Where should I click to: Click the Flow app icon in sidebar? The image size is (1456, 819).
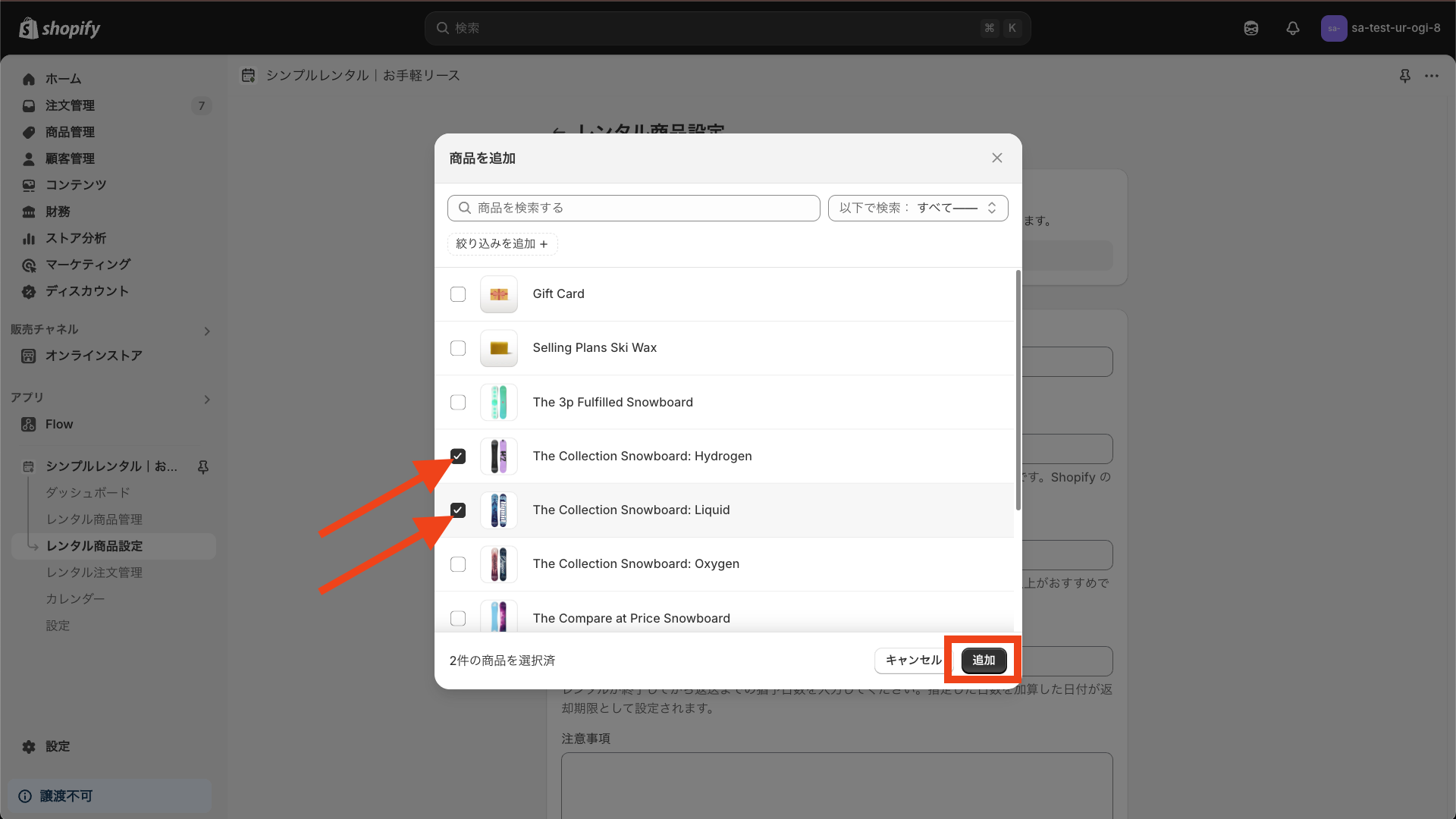tap(29, 425)
